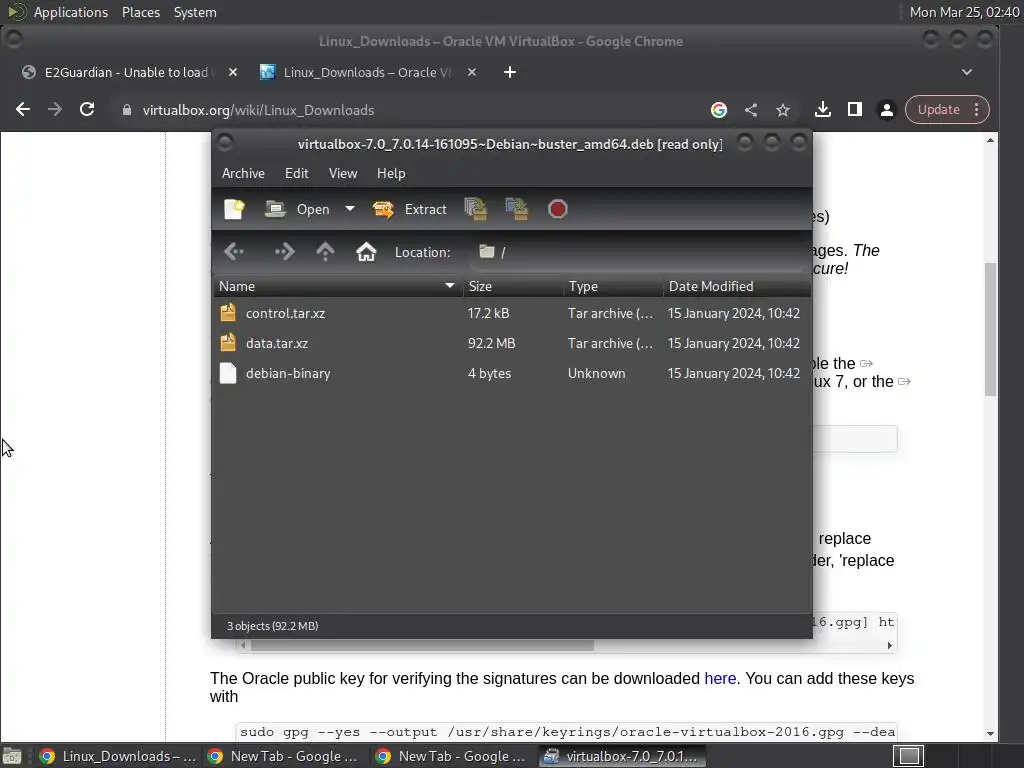1024x768 pixels.
Task: Click the archive Location path field
Action: pos(637,252)
